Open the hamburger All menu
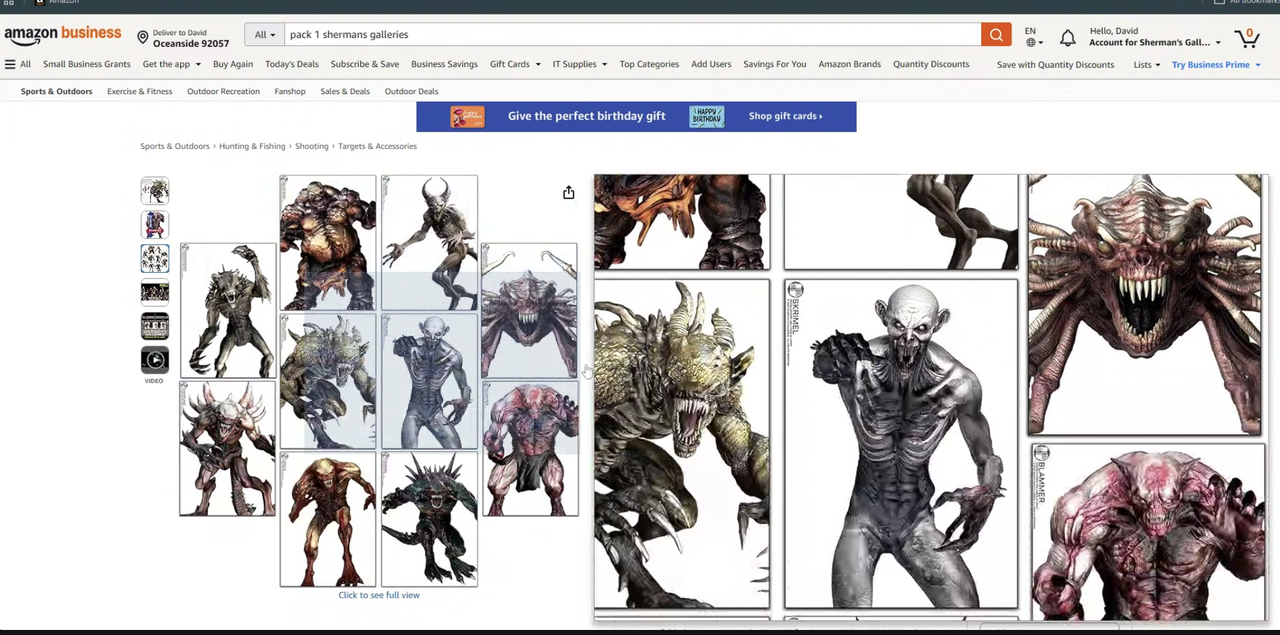 click(x=18, y=64)
